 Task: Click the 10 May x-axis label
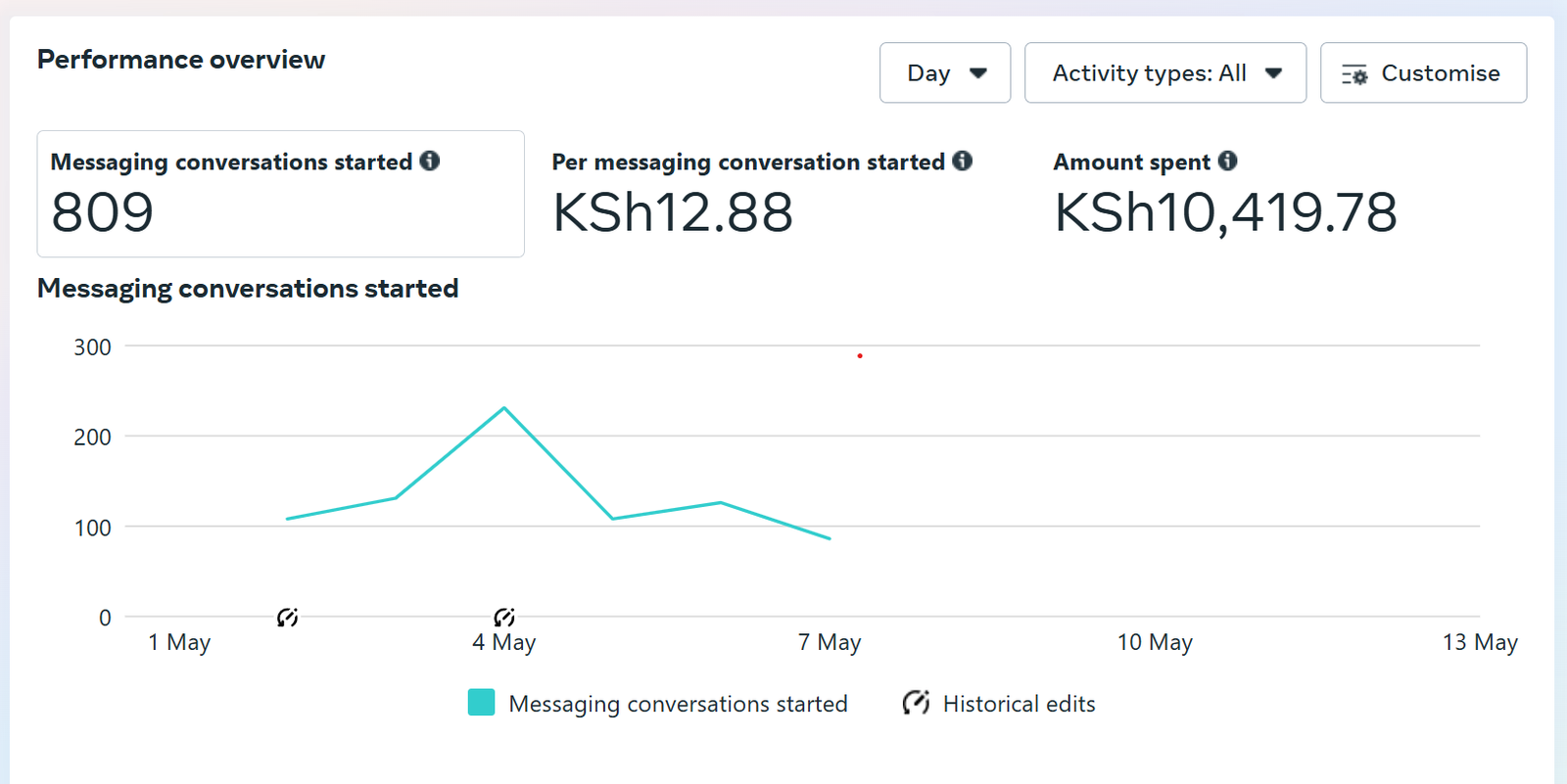1155,642
